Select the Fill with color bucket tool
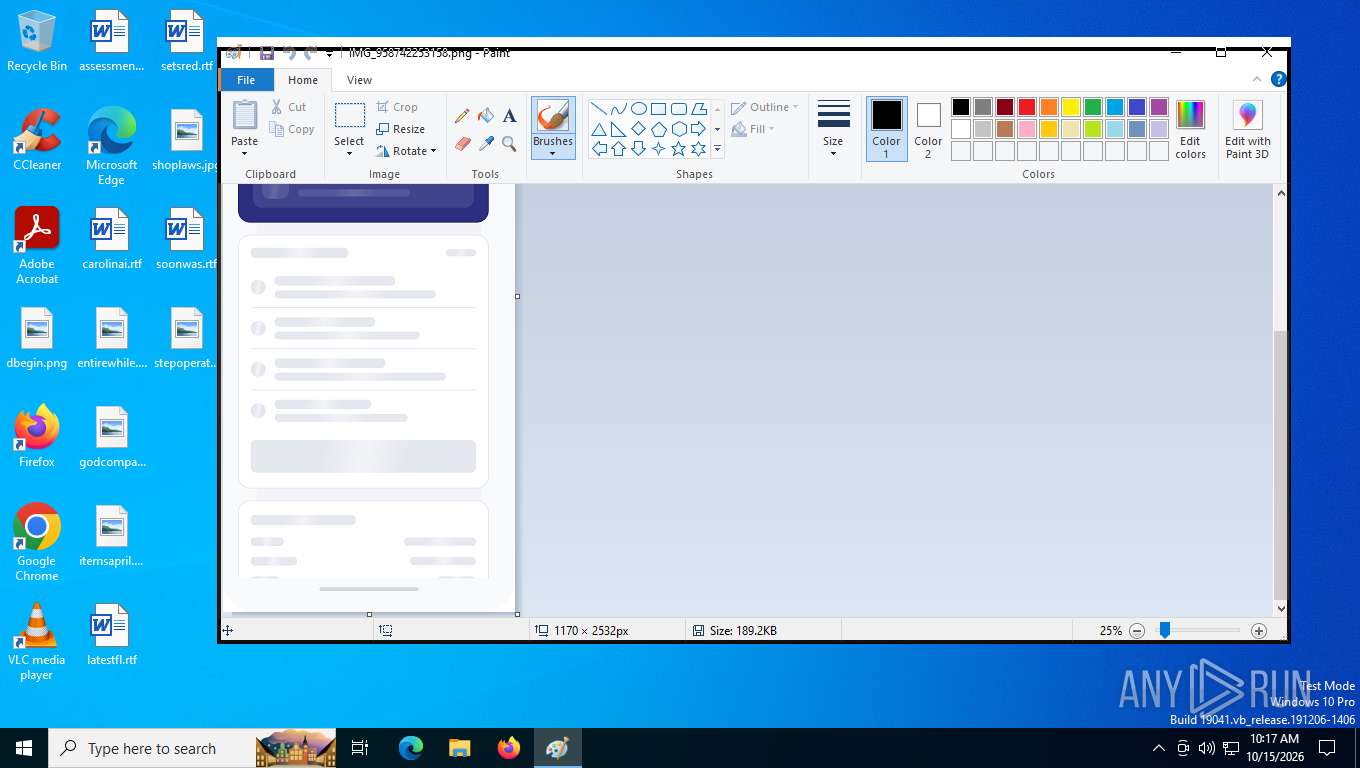This screenshot has height=768, width=1360. coord(486,116)
